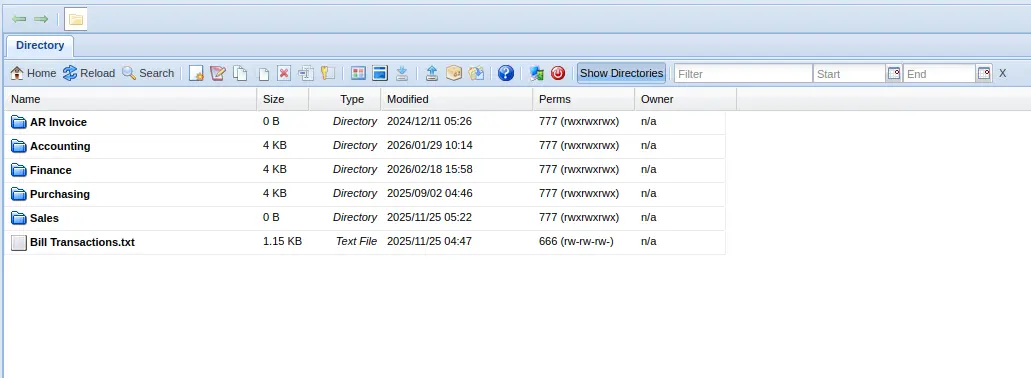
Task: Click the Edit file pencil icon
Action: coord(218,73)
